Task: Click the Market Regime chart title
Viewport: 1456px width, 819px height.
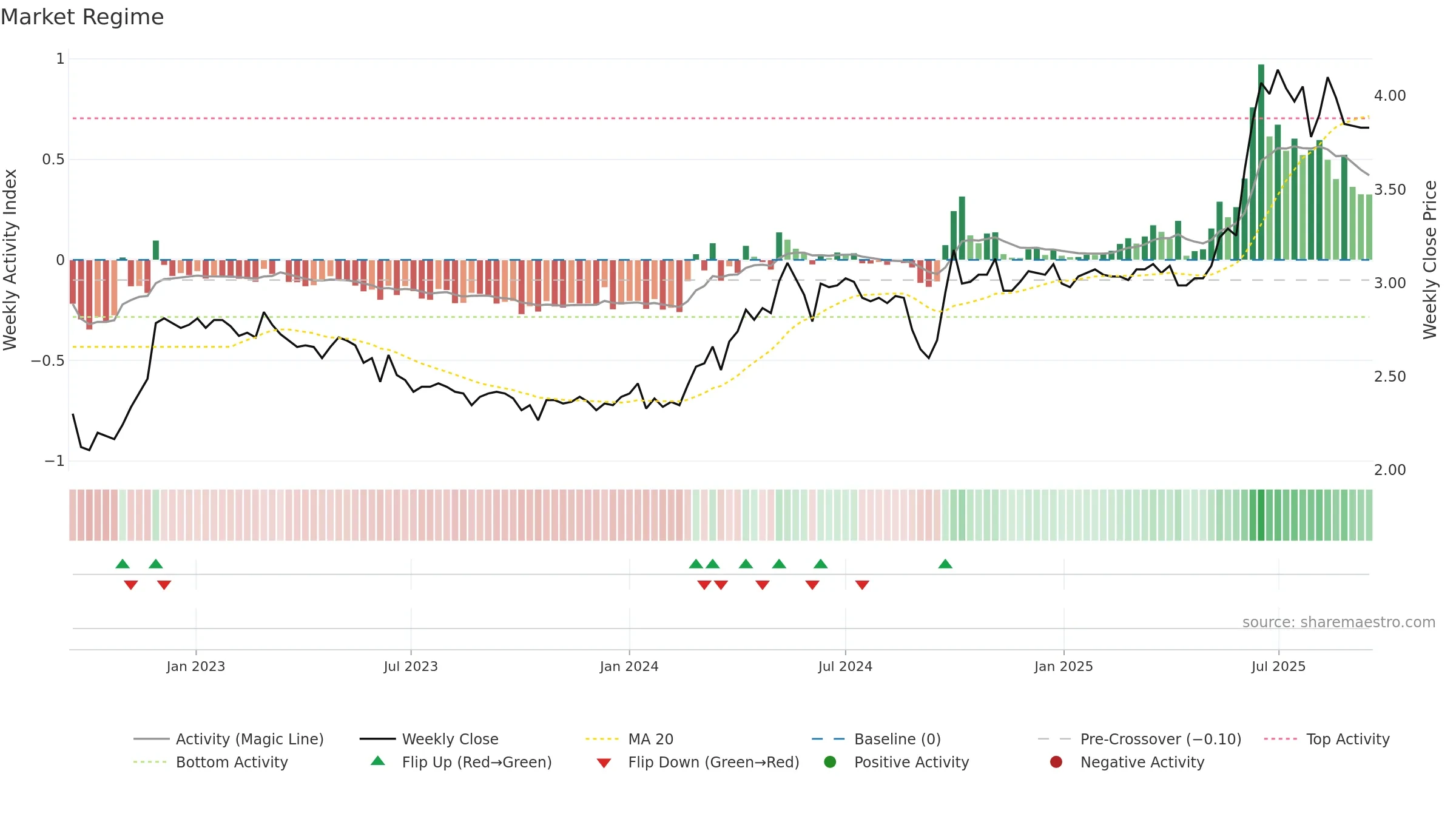Action: [x=82, y=17]
